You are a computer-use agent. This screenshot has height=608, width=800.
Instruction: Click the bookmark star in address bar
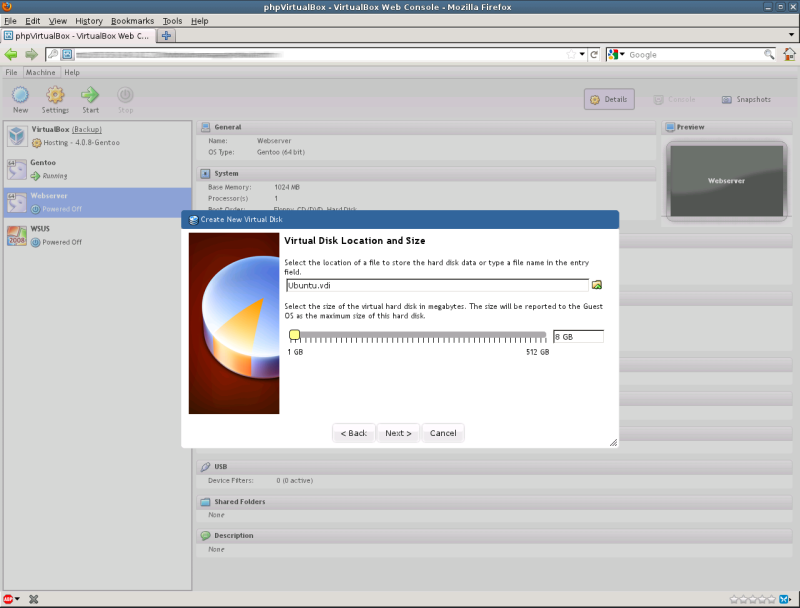(571, 55)
